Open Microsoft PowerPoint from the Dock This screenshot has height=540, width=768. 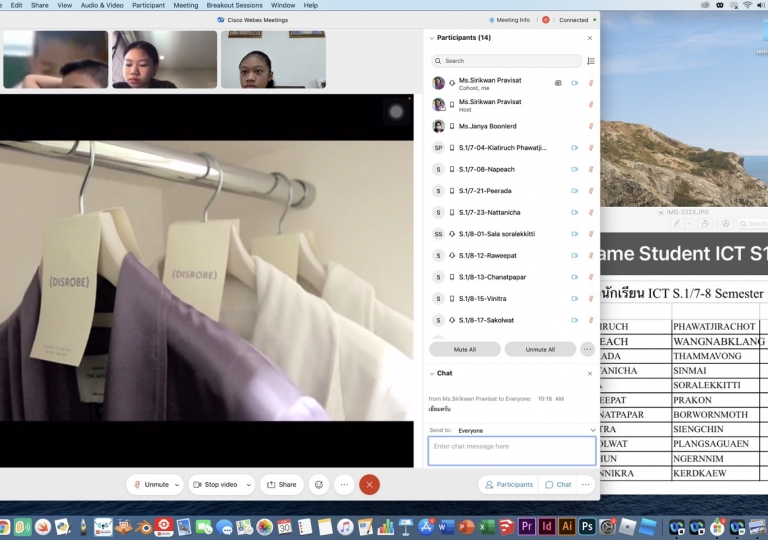[x=466, y=527]
